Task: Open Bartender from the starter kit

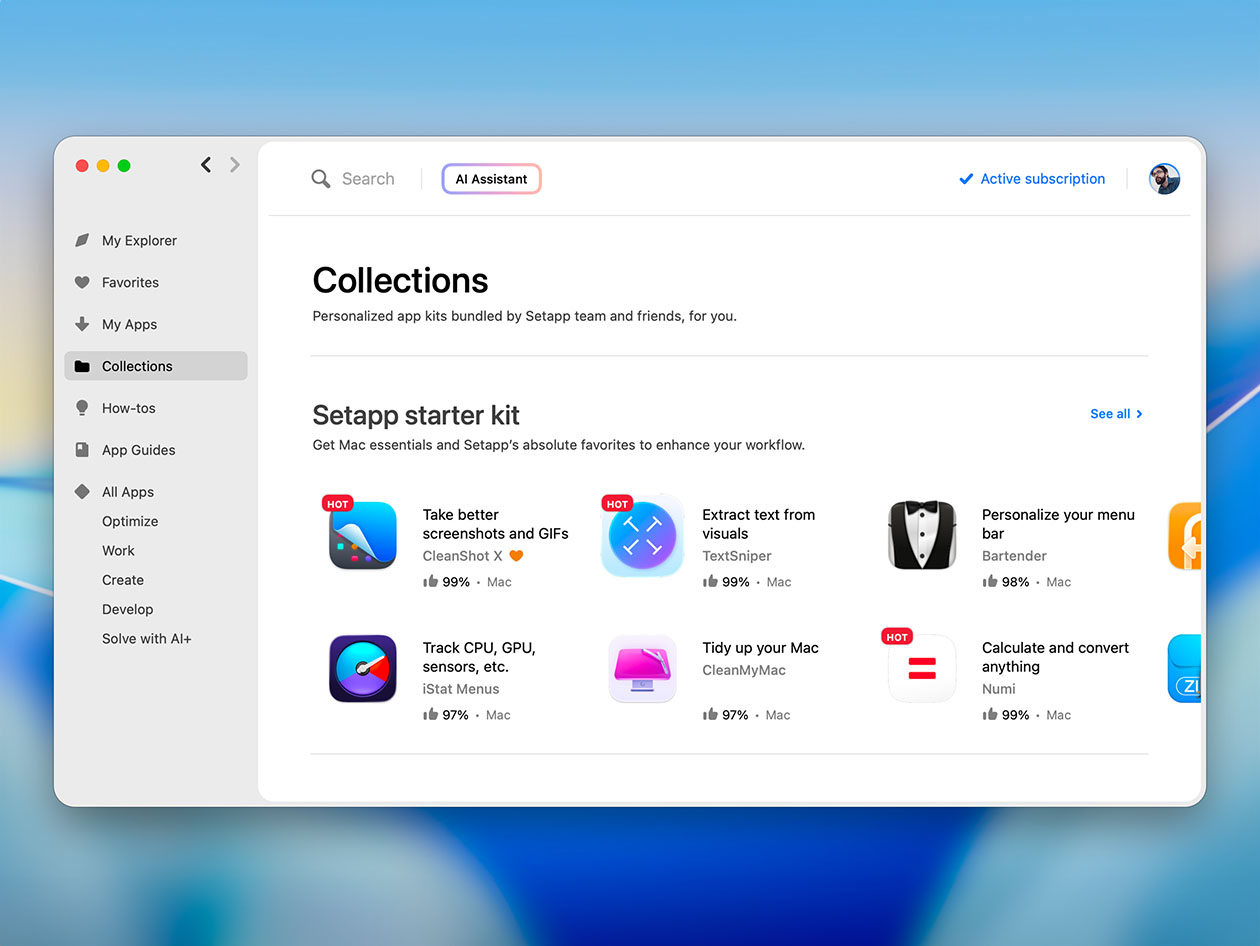Action: click(921, 535)
